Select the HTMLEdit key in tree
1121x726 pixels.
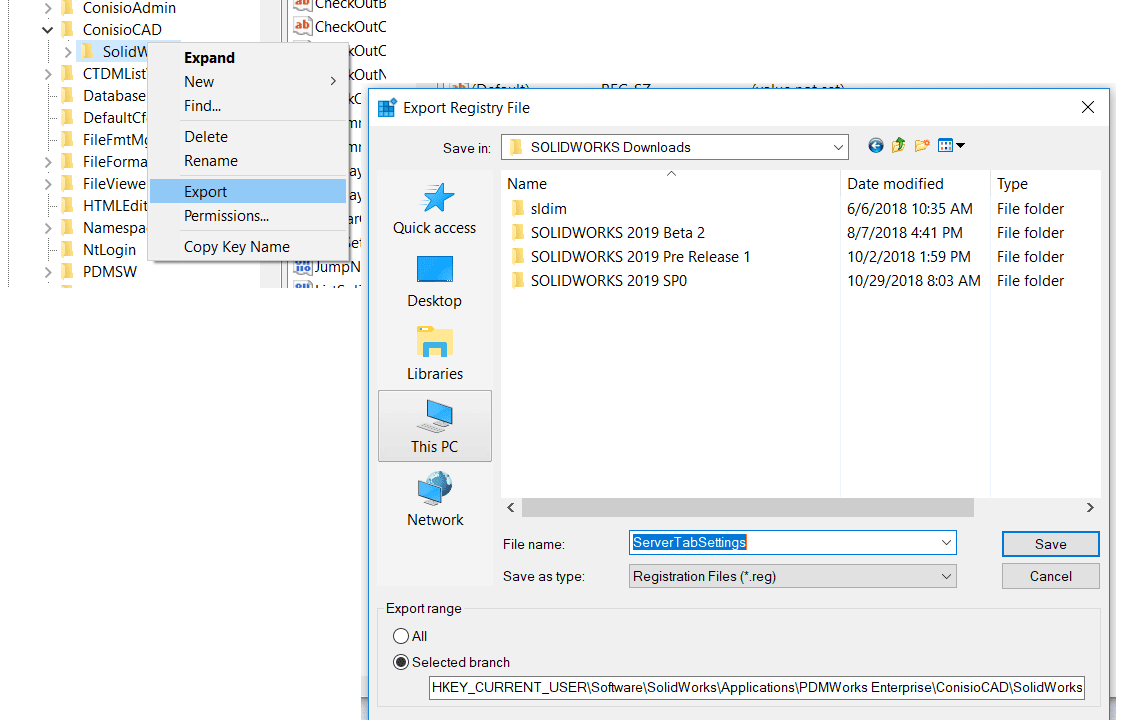(x=114, y=206)
